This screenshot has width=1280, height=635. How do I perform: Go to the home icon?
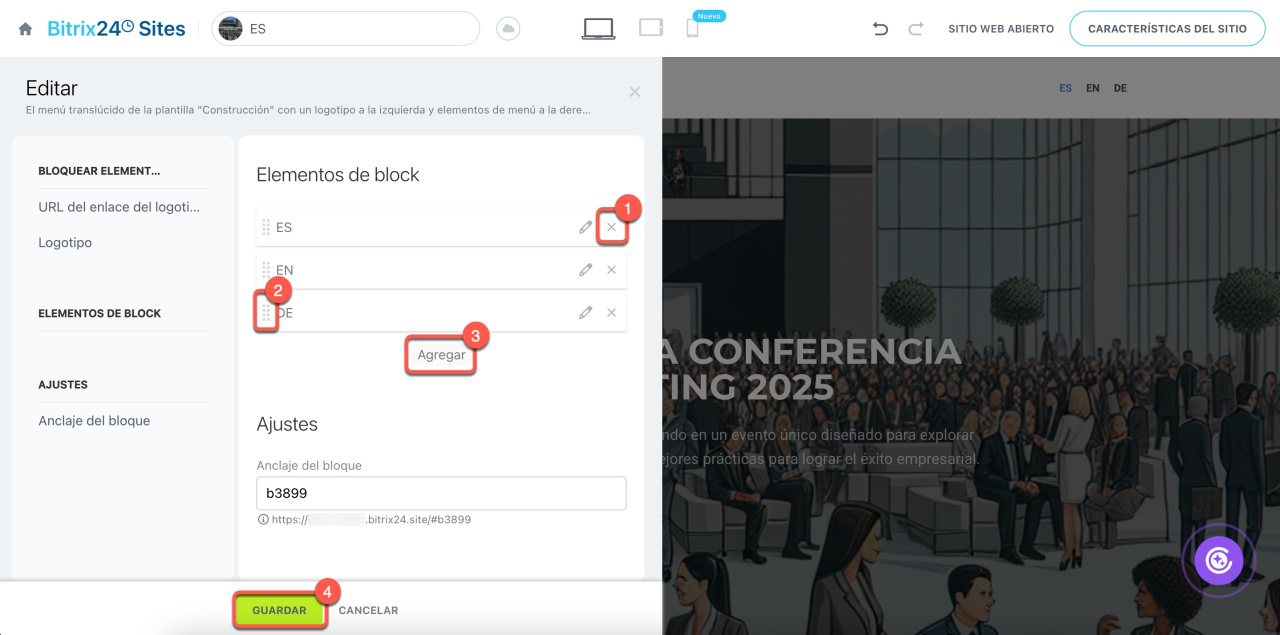click(26, 29)
